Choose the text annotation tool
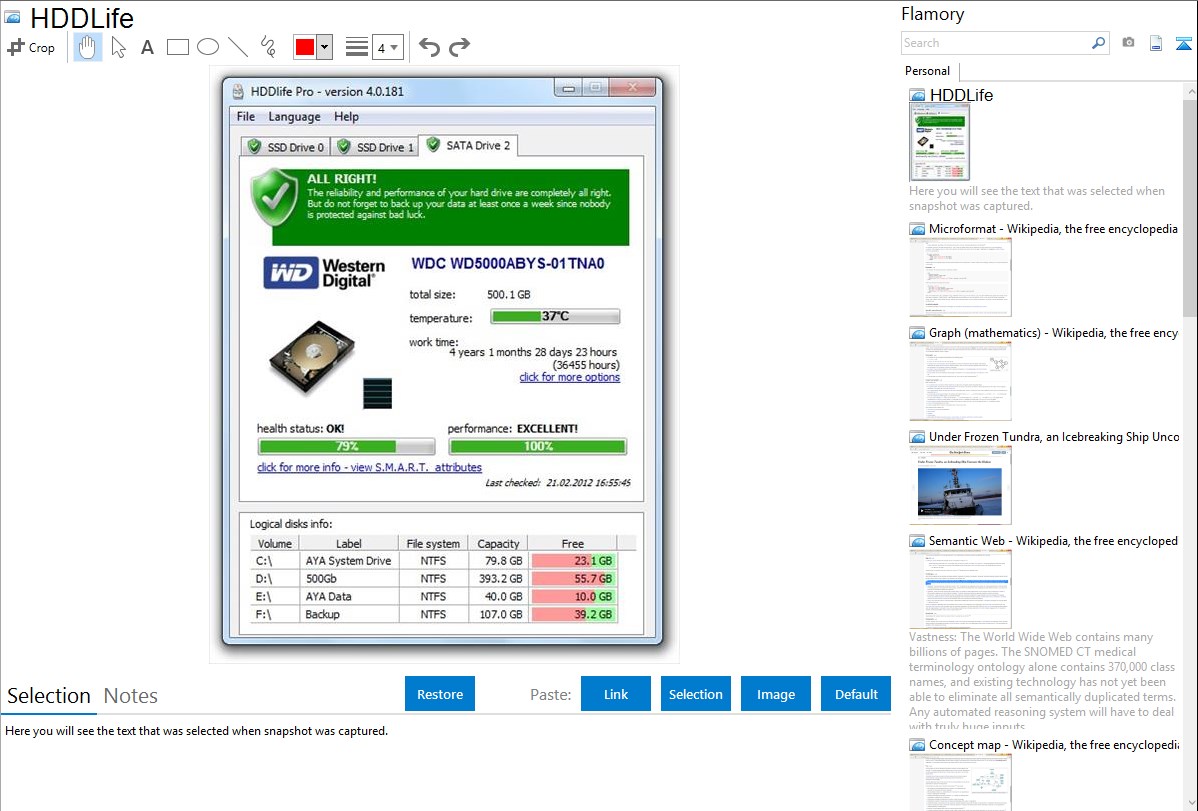This screenshot has height=811, width=1198. tap(147, 47)
